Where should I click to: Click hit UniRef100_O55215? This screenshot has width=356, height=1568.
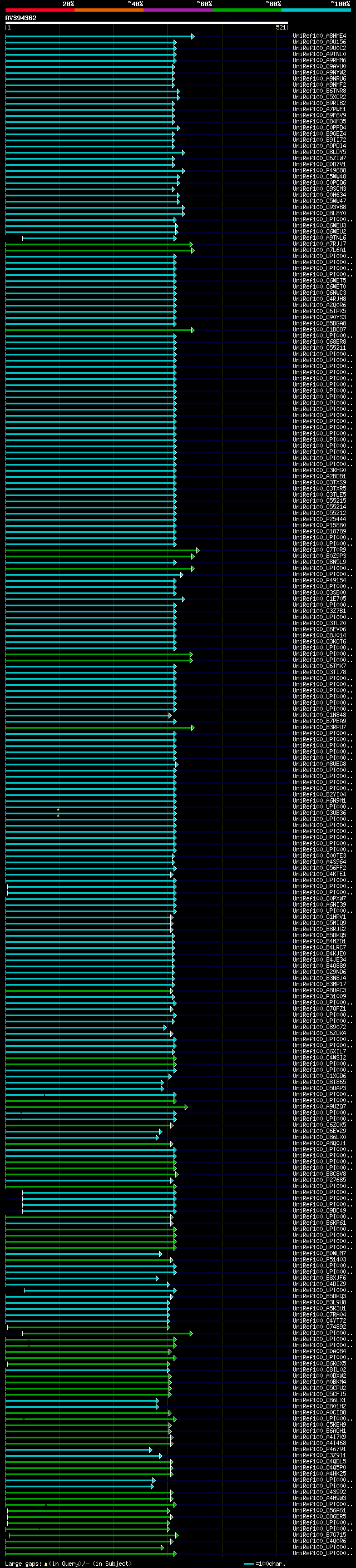[319, 501]
